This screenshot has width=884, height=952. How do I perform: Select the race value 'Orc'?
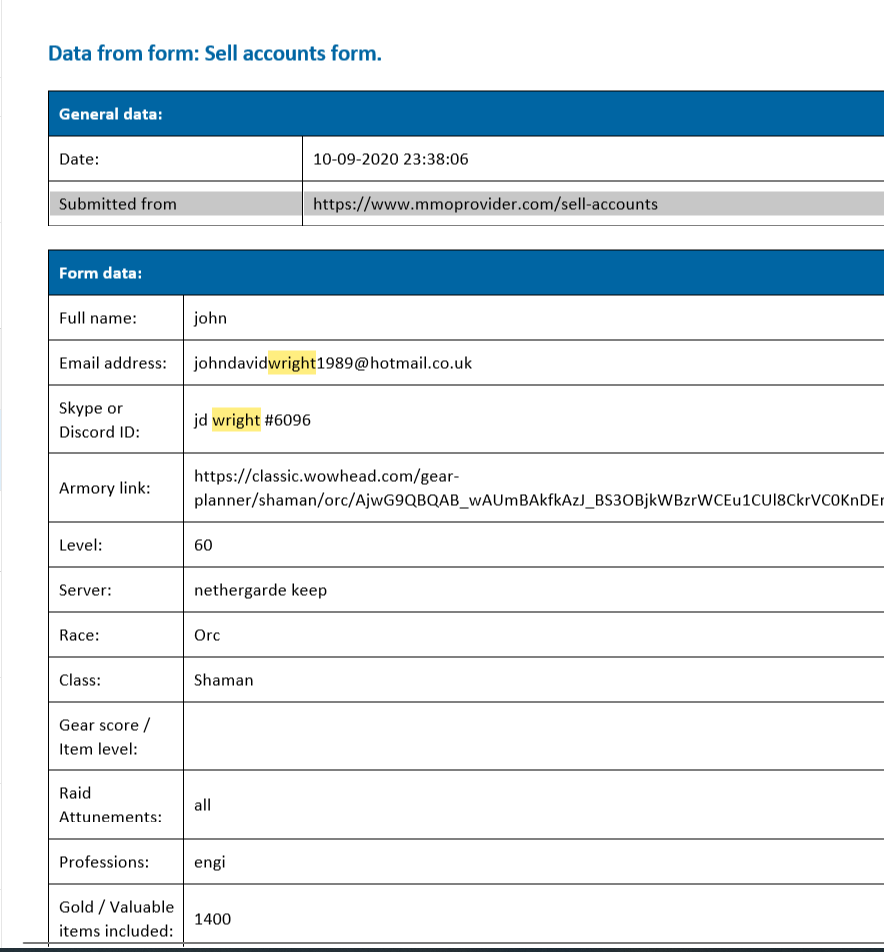tap(207, 635)
